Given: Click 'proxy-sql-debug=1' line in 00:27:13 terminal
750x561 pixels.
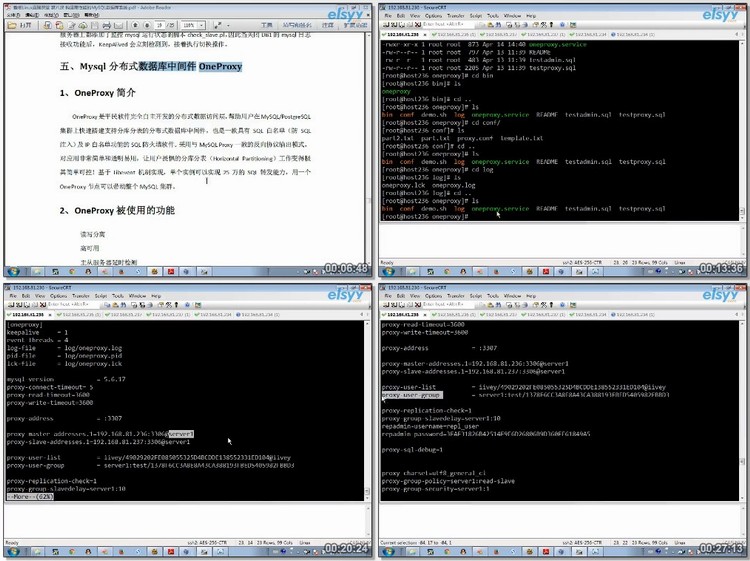Looking at the screenshot, I should pyautogui.click(x=412, y=450).
